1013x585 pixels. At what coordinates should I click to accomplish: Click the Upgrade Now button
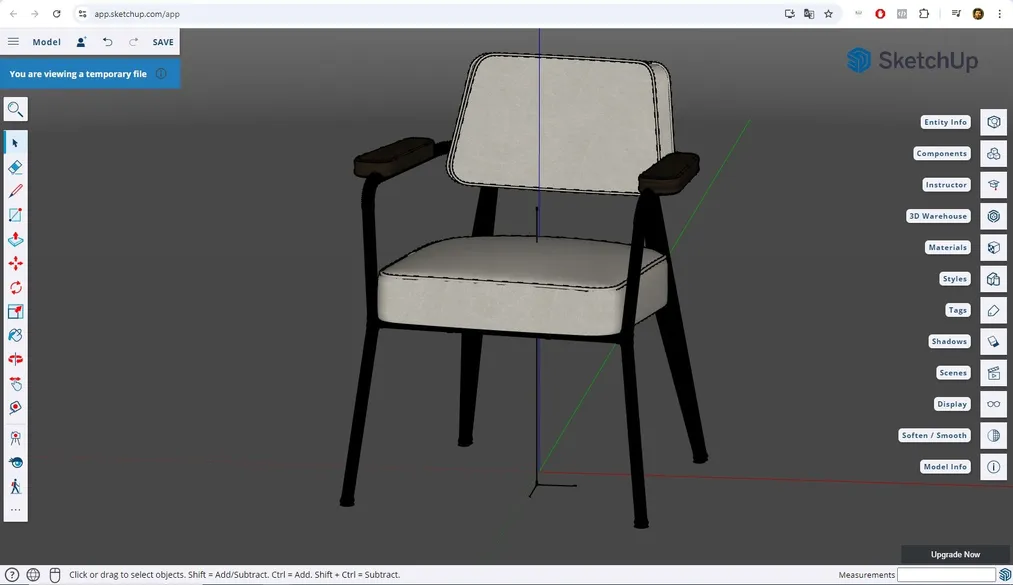pyautogui.click(x=954, y=554)
